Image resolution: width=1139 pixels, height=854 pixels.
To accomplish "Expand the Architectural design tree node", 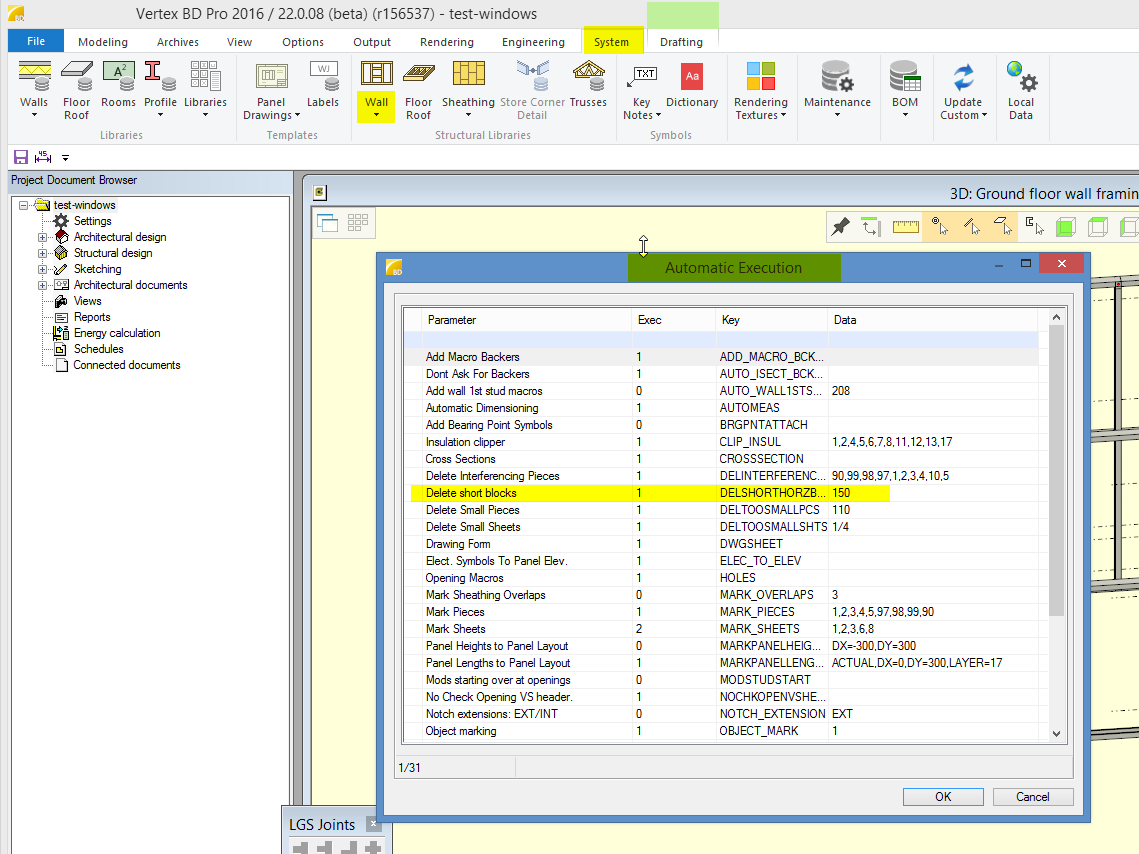I will [42, 237].
